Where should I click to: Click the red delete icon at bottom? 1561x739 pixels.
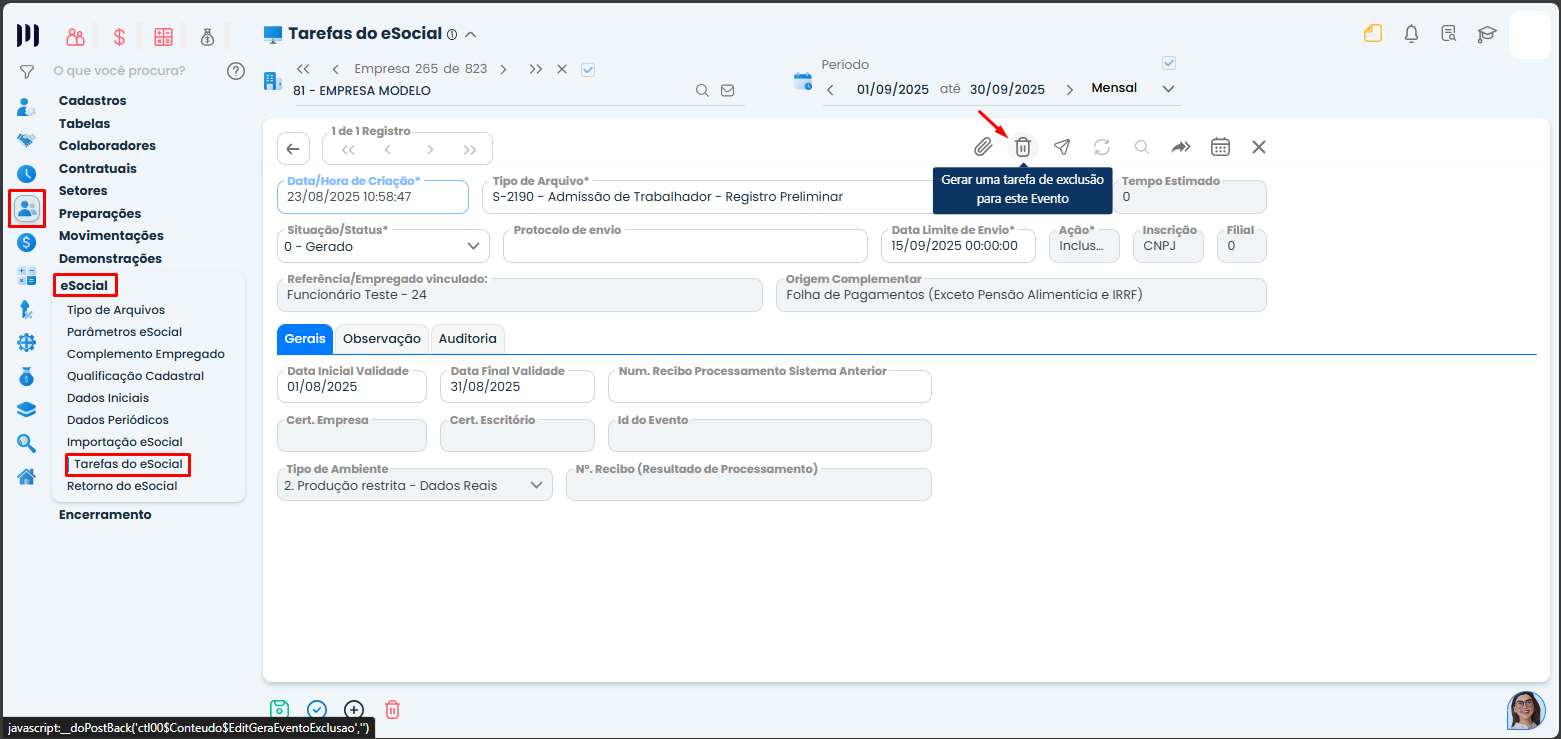(393, 709)
